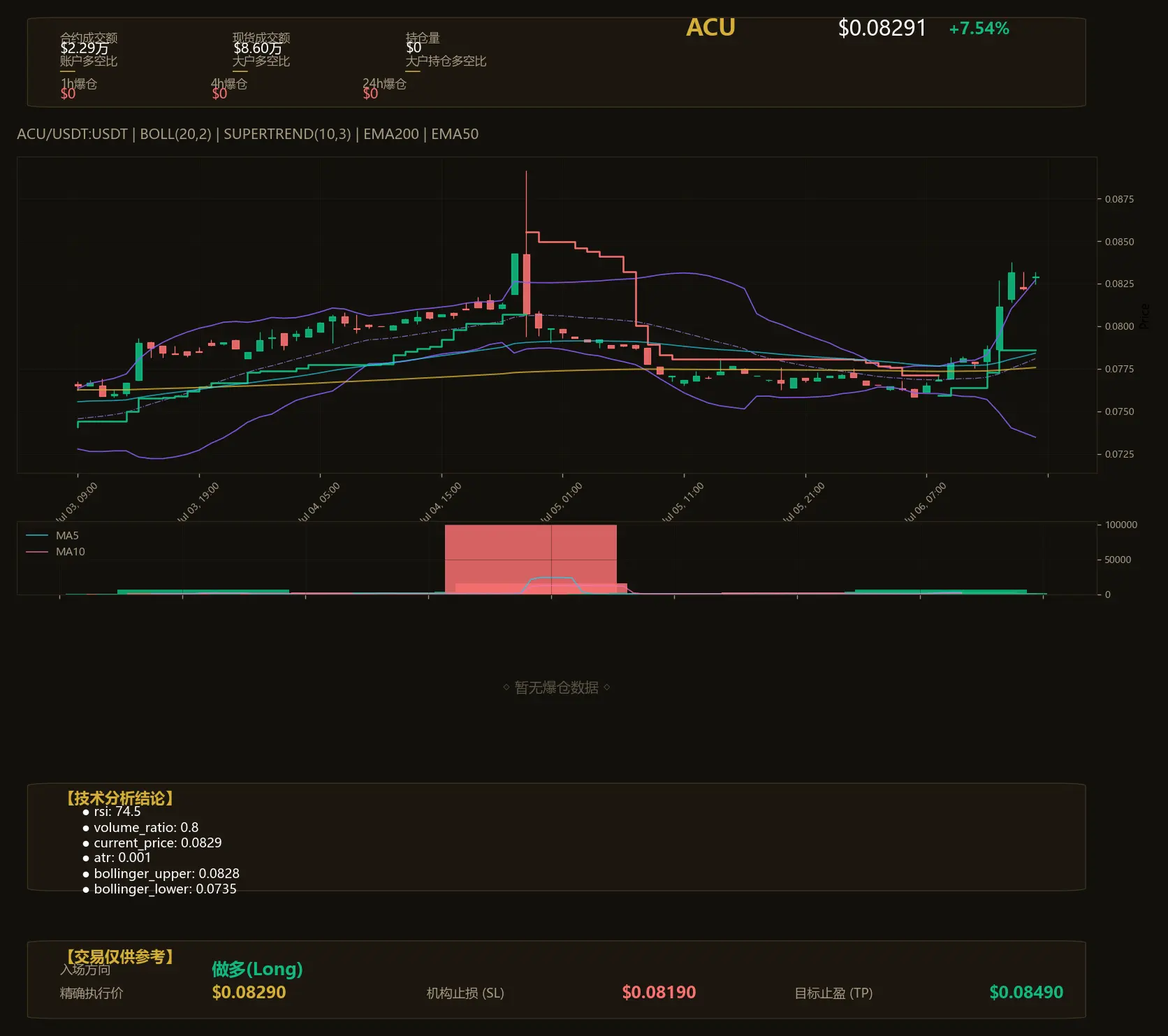Click the stop loss value $0.08190

coord(659,992)
